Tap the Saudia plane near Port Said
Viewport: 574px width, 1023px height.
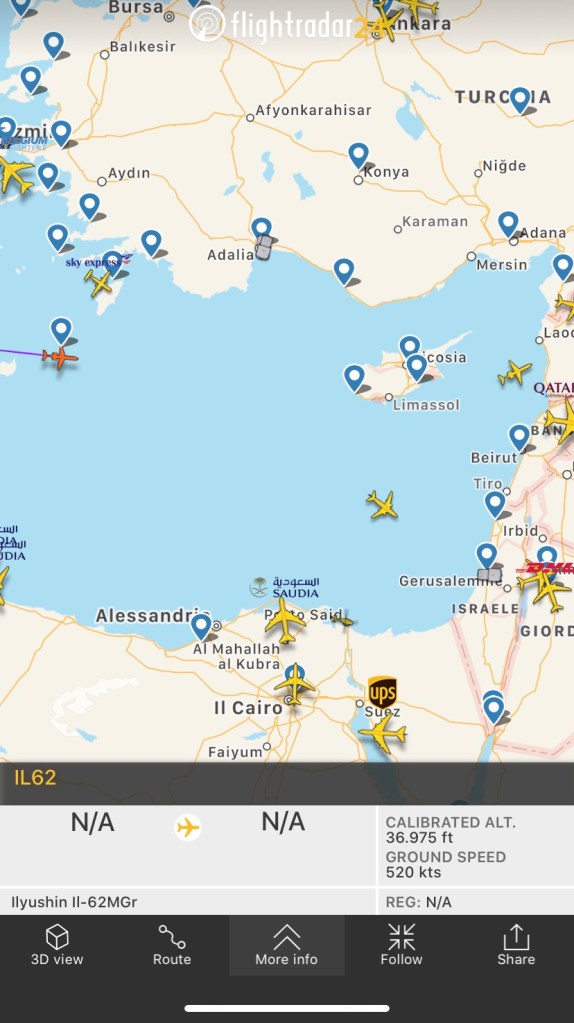pyautogui.click(x=285, y=620)
